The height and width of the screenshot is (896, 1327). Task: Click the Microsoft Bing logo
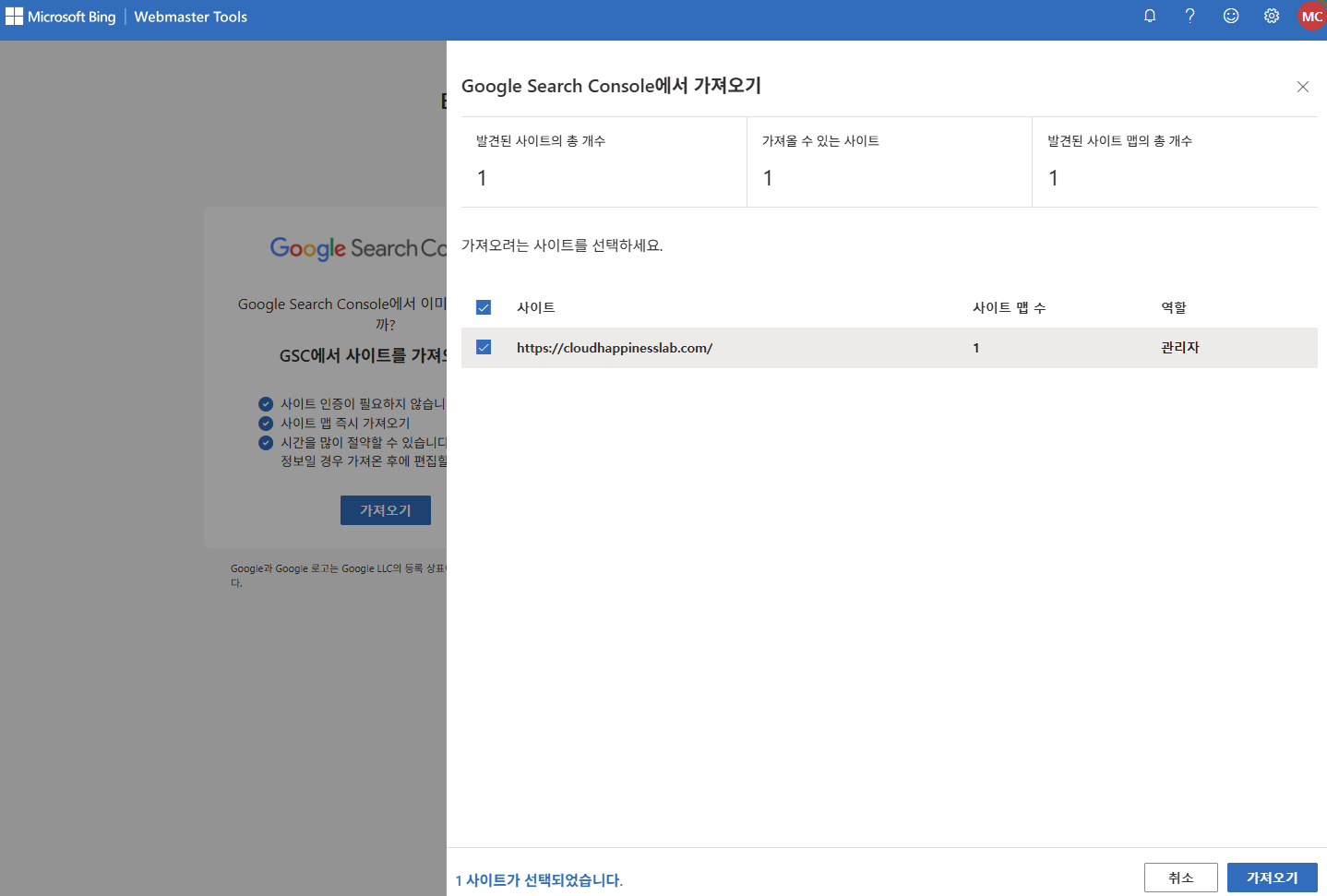pos(61,17)
